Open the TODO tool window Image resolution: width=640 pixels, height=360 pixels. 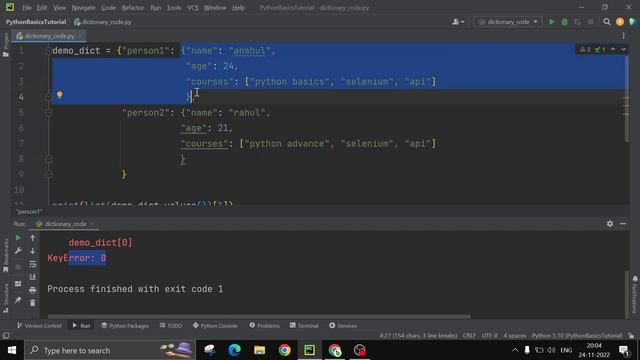click(x=171, y=325)
